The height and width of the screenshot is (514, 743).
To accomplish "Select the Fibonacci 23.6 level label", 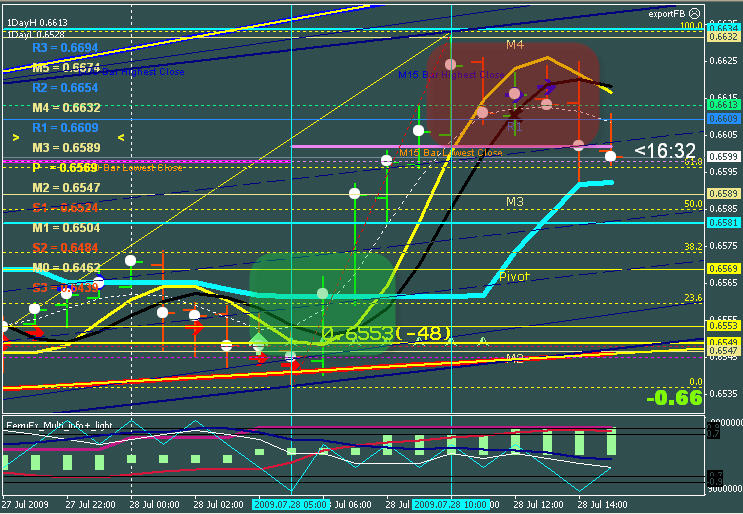I will [x=693, y=298].
